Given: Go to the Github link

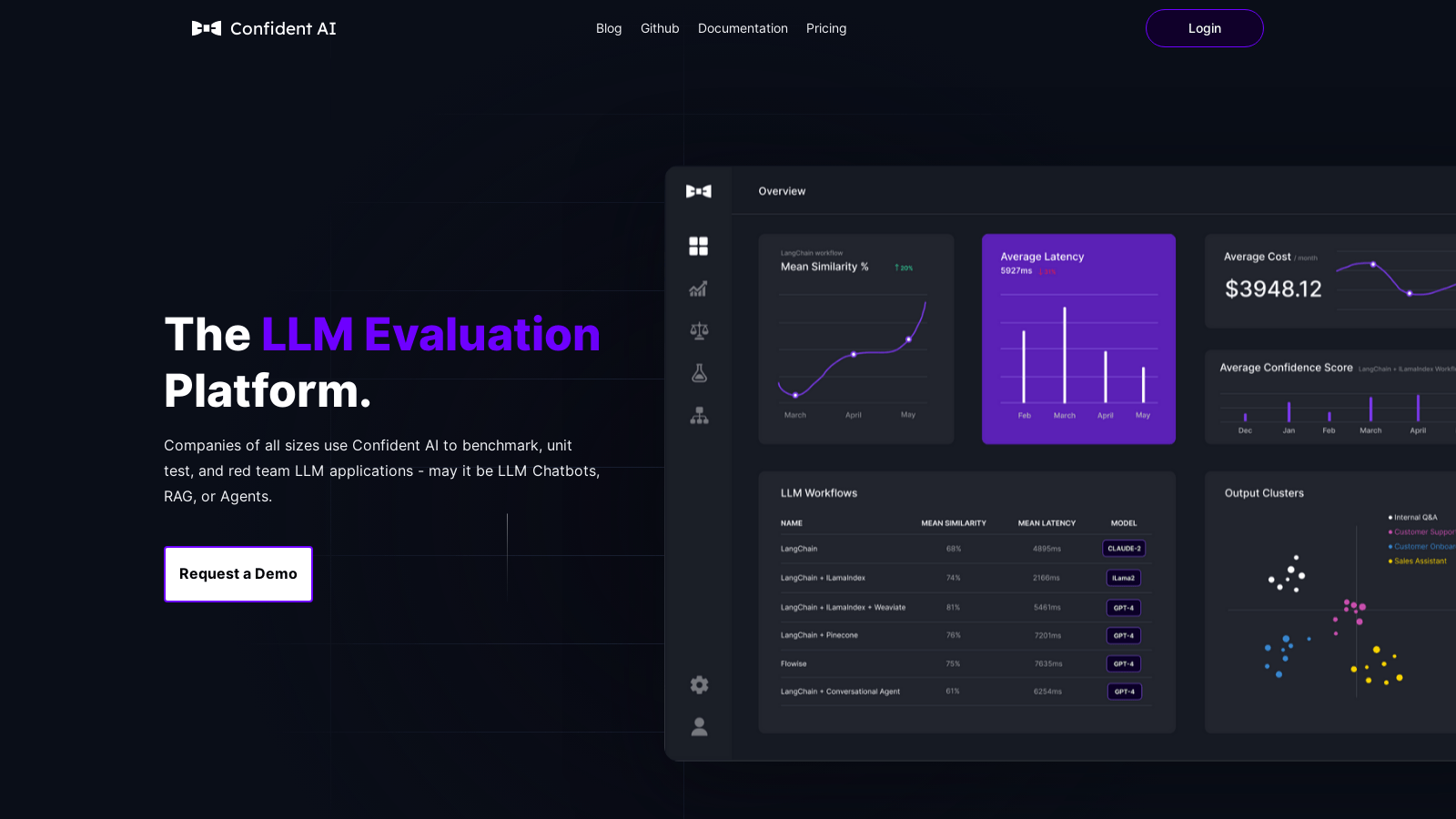Looking at the screenshot, I should click(660, 28).
